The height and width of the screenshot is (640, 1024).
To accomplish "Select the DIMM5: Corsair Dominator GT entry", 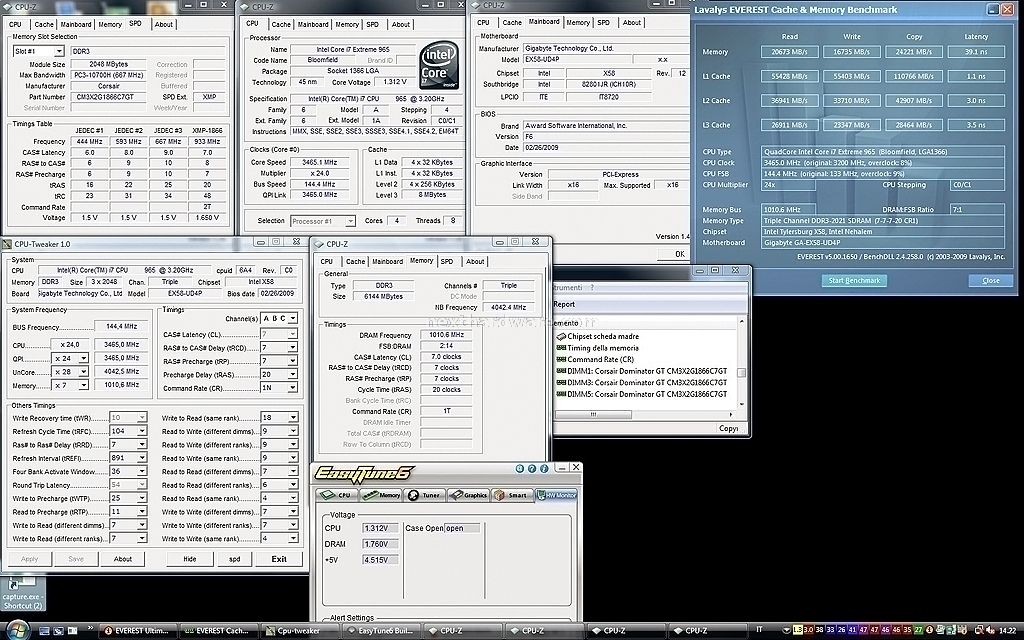I will point(641,394).
